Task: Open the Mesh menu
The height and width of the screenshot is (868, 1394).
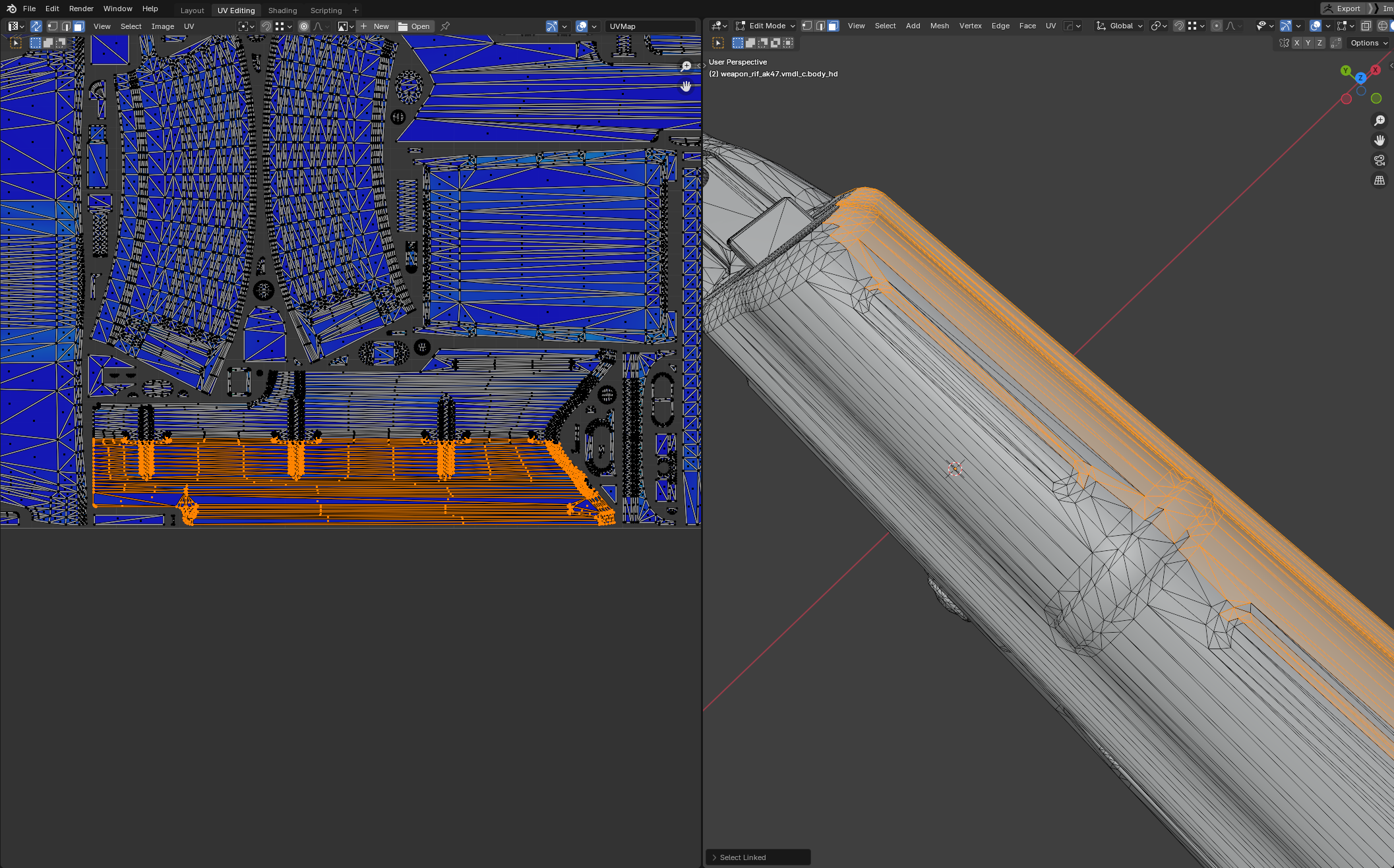Action: [x=939, y=26]
